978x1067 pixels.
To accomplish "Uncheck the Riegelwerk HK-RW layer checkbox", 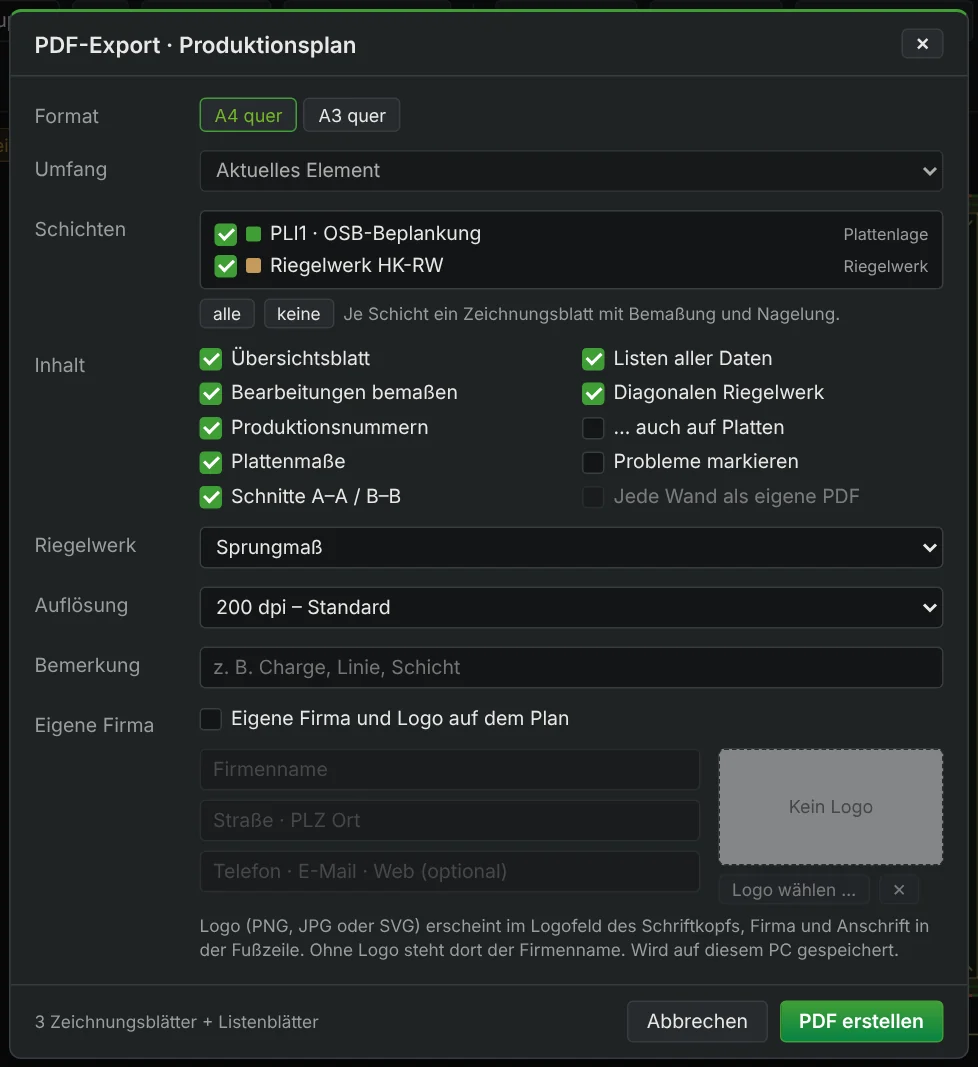I will (x=225, y=265).
